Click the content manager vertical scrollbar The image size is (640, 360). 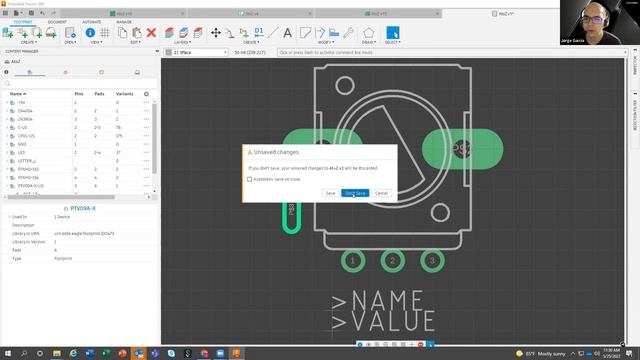point(154,139)
